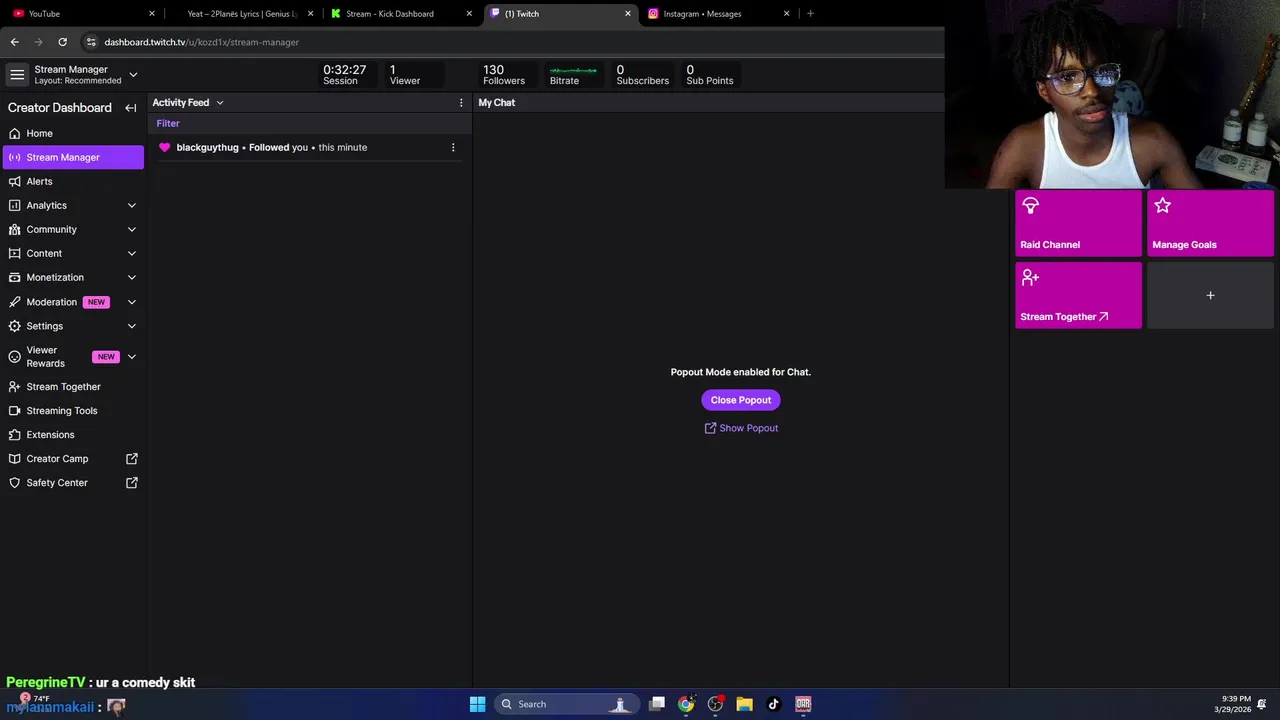Open Activity Feed three-dot options

tap(461, 103)
